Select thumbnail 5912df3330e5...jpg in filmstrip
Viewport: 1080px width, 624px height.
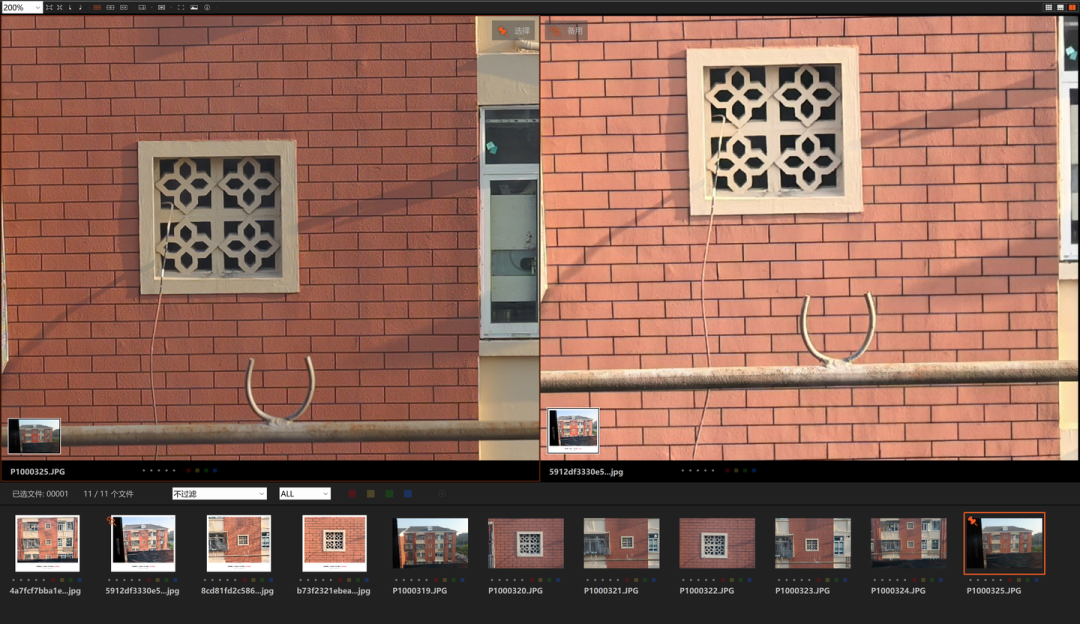pyautogui.click(x=143, y=543)
